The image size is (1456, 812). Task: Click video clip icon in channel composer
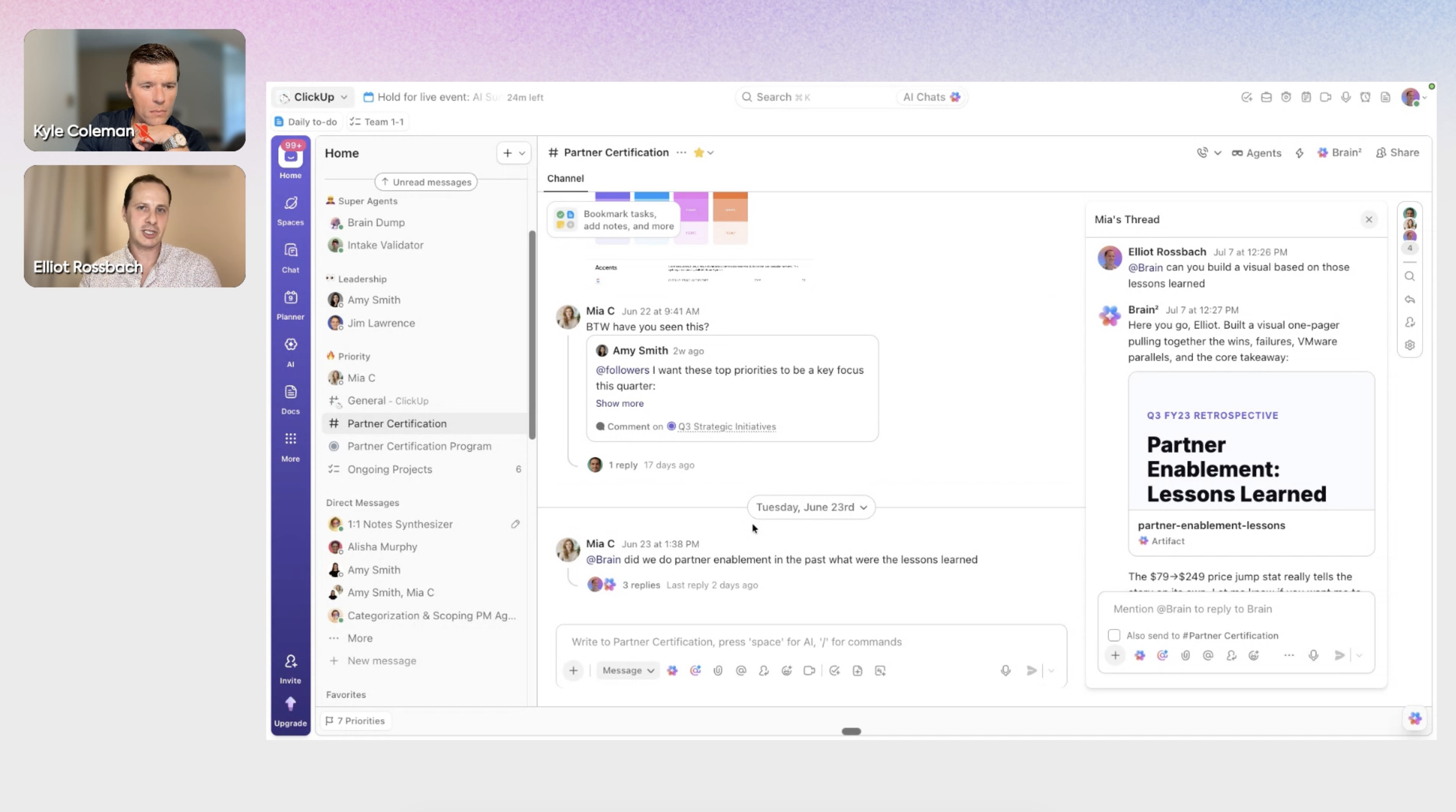[810, 670]
